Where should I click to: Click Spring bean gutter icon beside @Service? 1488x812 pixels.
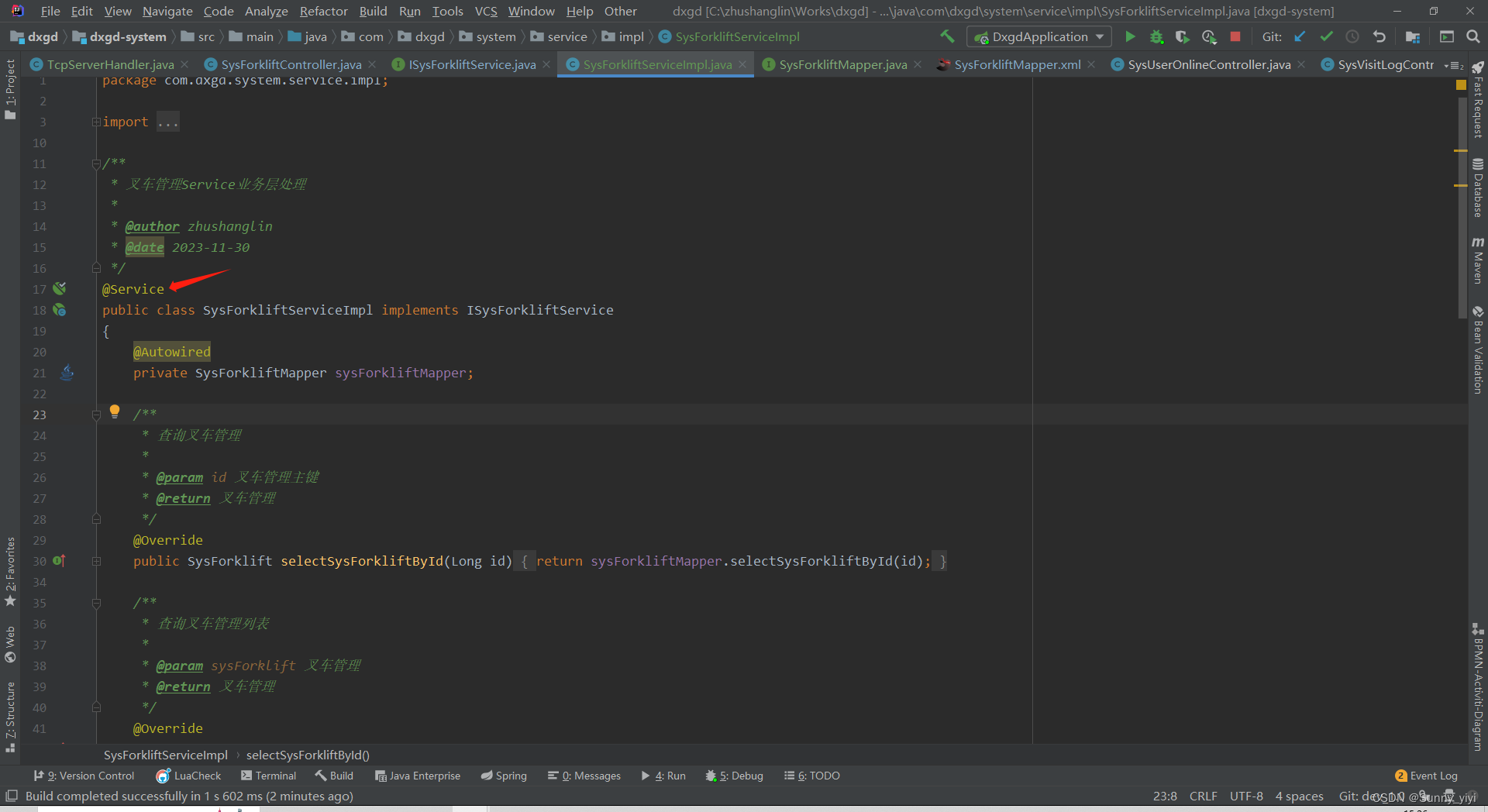(x=60, y=288)
